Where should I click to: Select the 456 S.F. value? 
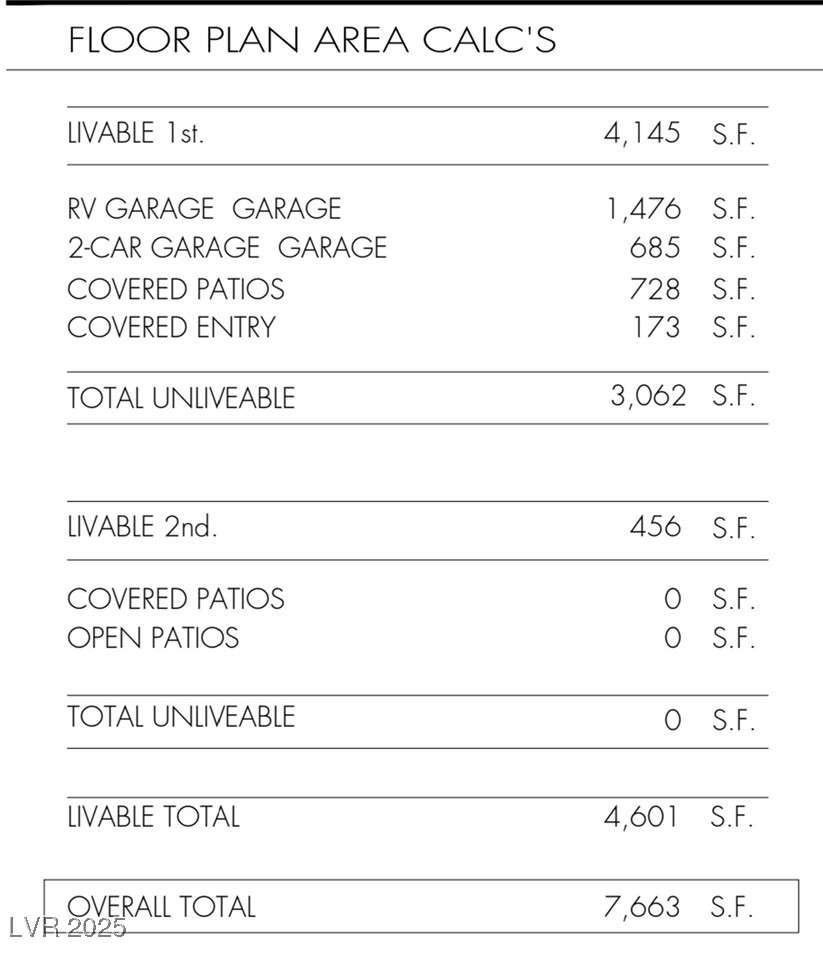[x=655, y=527]
